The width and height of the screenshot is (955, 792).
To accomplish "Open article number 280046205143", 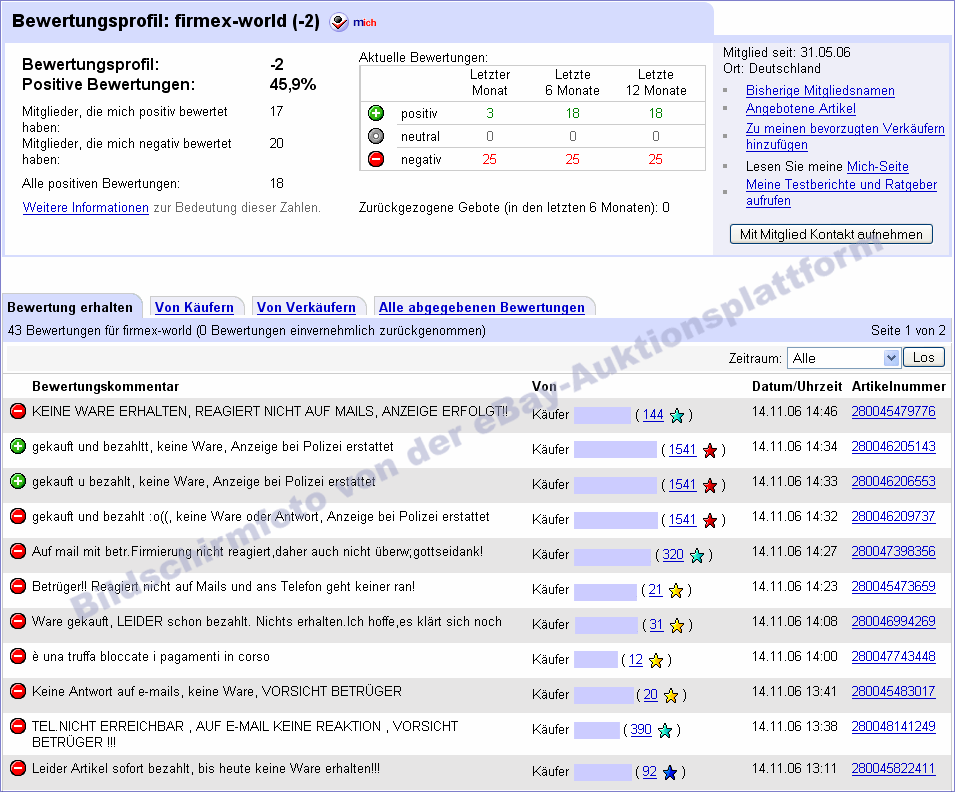I will point(893,447).
